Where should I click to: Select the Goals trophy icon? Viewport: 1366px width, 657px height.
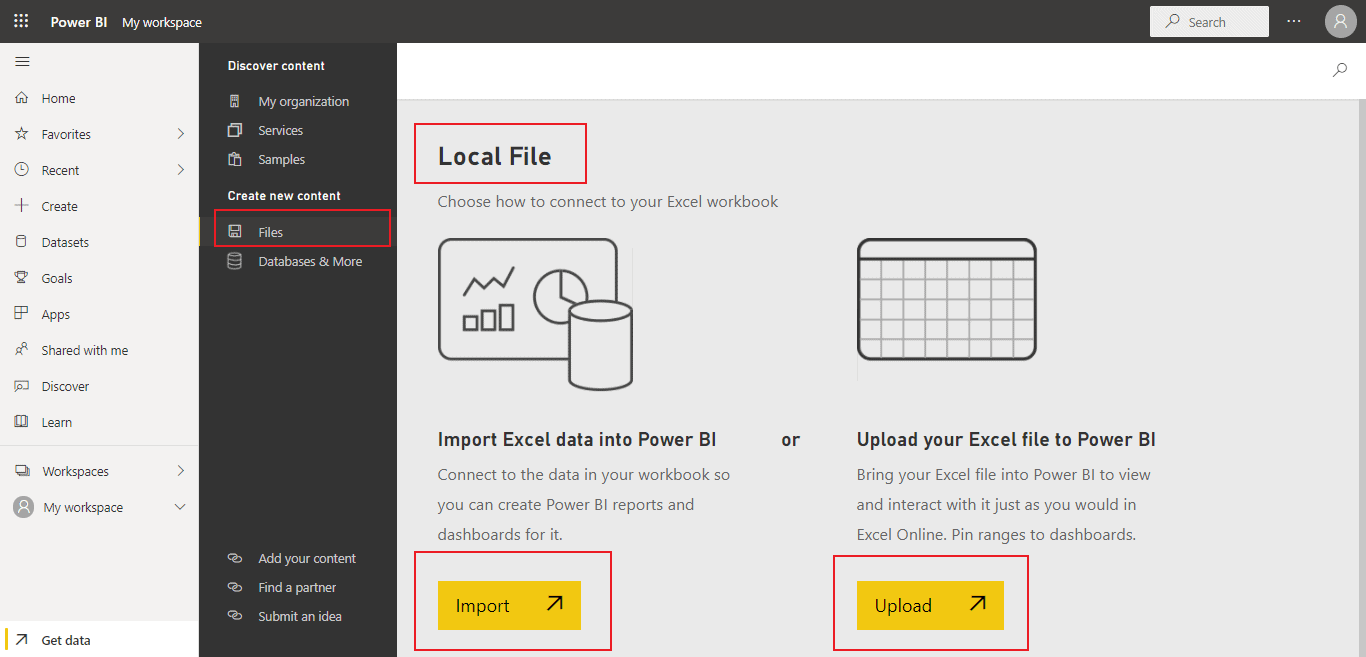(22, 278)
